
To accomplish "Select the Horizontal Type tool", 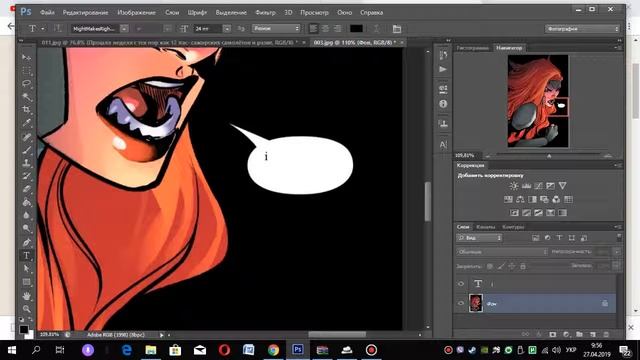I will point(27,256).
